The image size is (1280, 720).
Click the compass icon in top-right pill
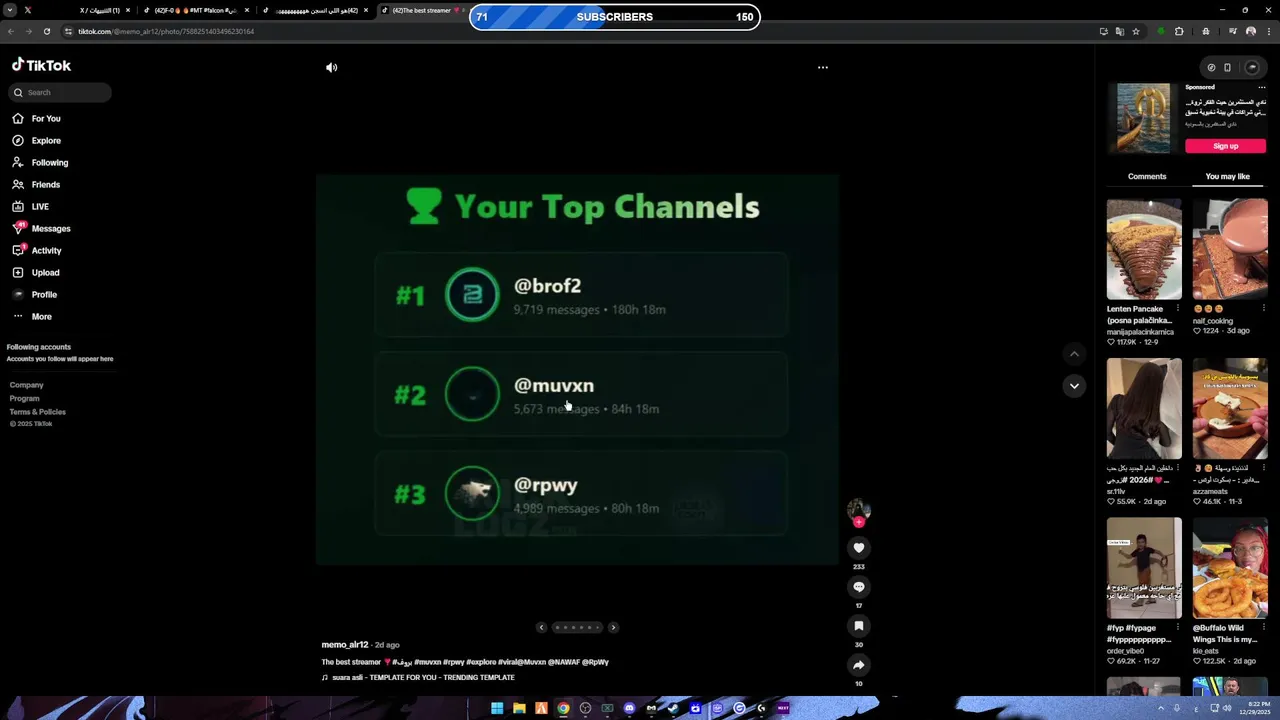[1211, 68]
